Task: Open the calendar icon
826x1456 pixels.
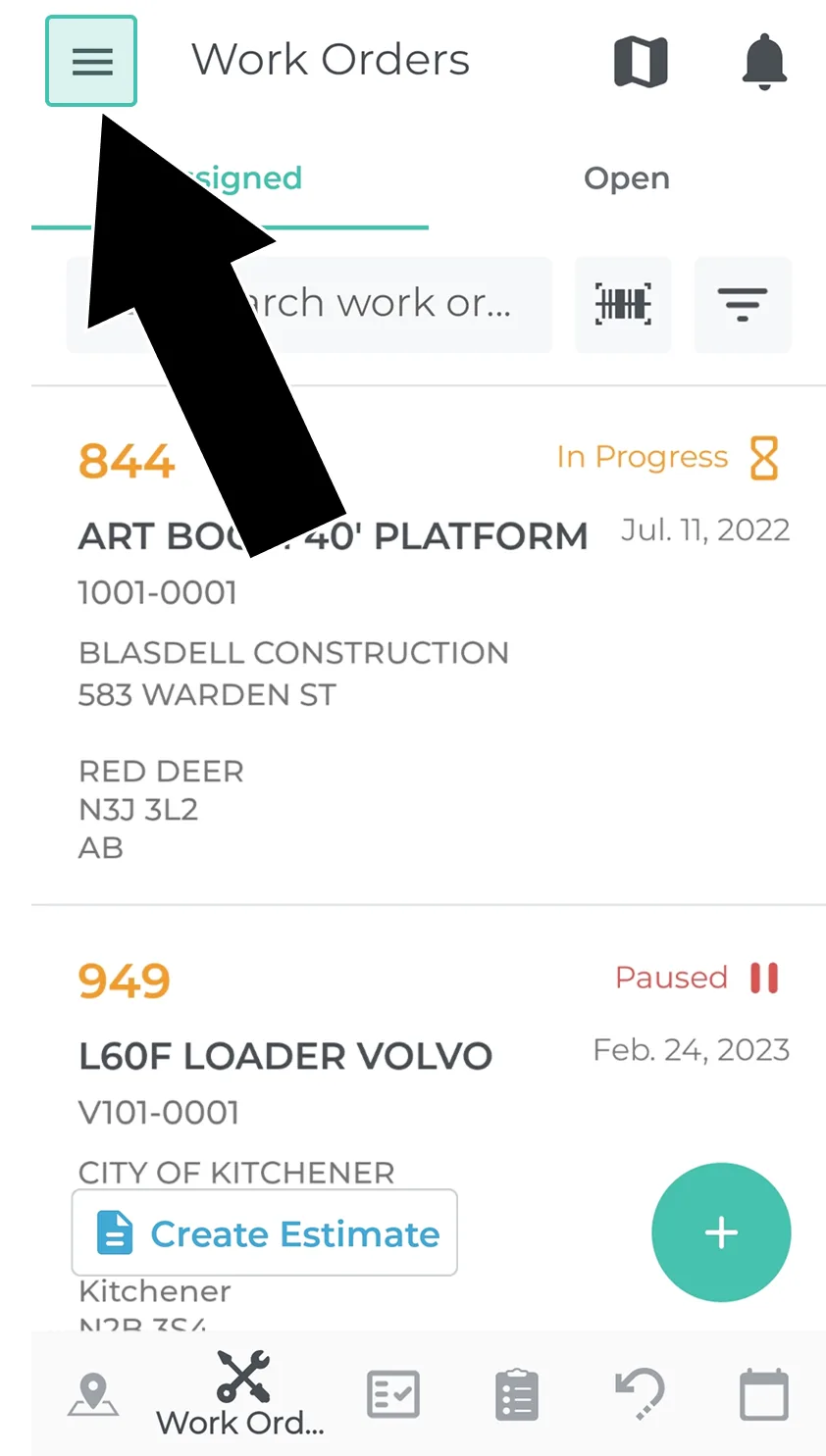Action: pos(763,1394)
